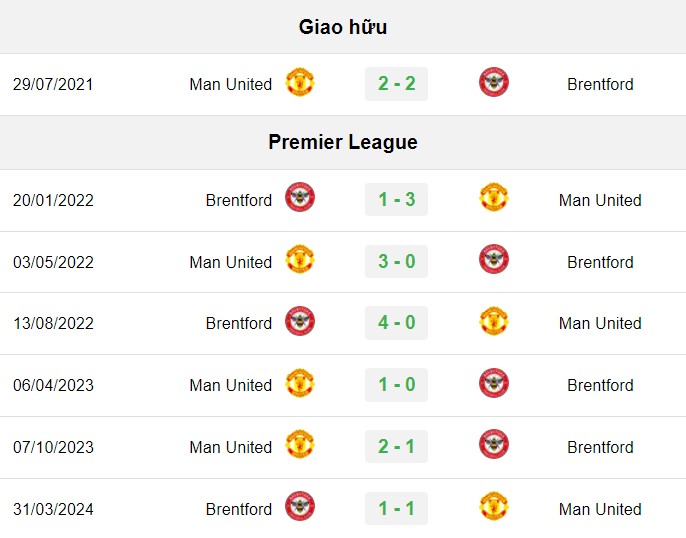Click Man United crest in 03/05/2022 row

click(x=300, y=259)
